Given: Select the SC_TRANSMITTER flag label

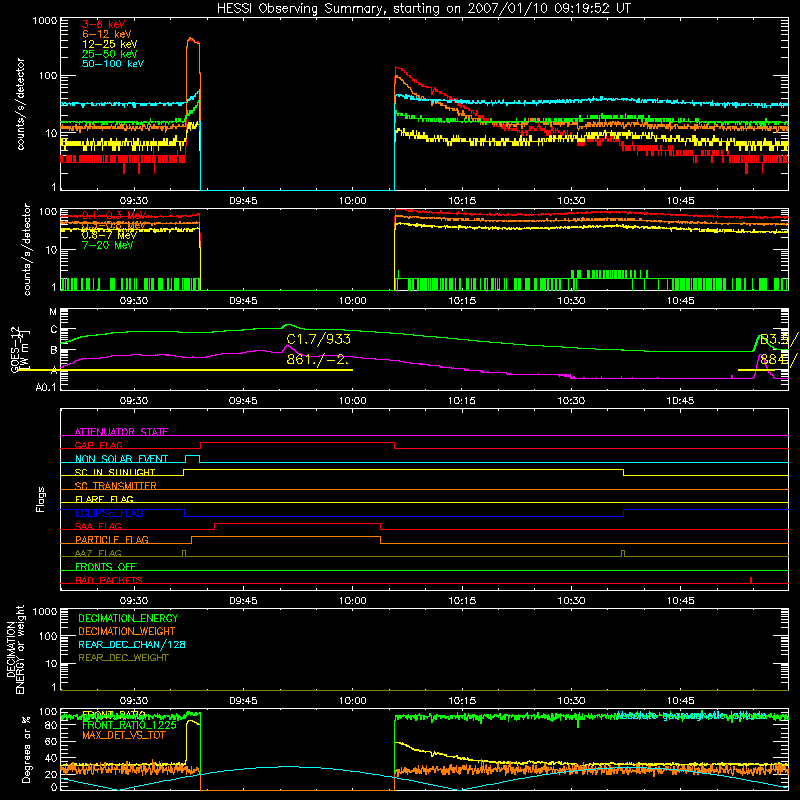Looking at the screenshot, I should click(115, 486).
